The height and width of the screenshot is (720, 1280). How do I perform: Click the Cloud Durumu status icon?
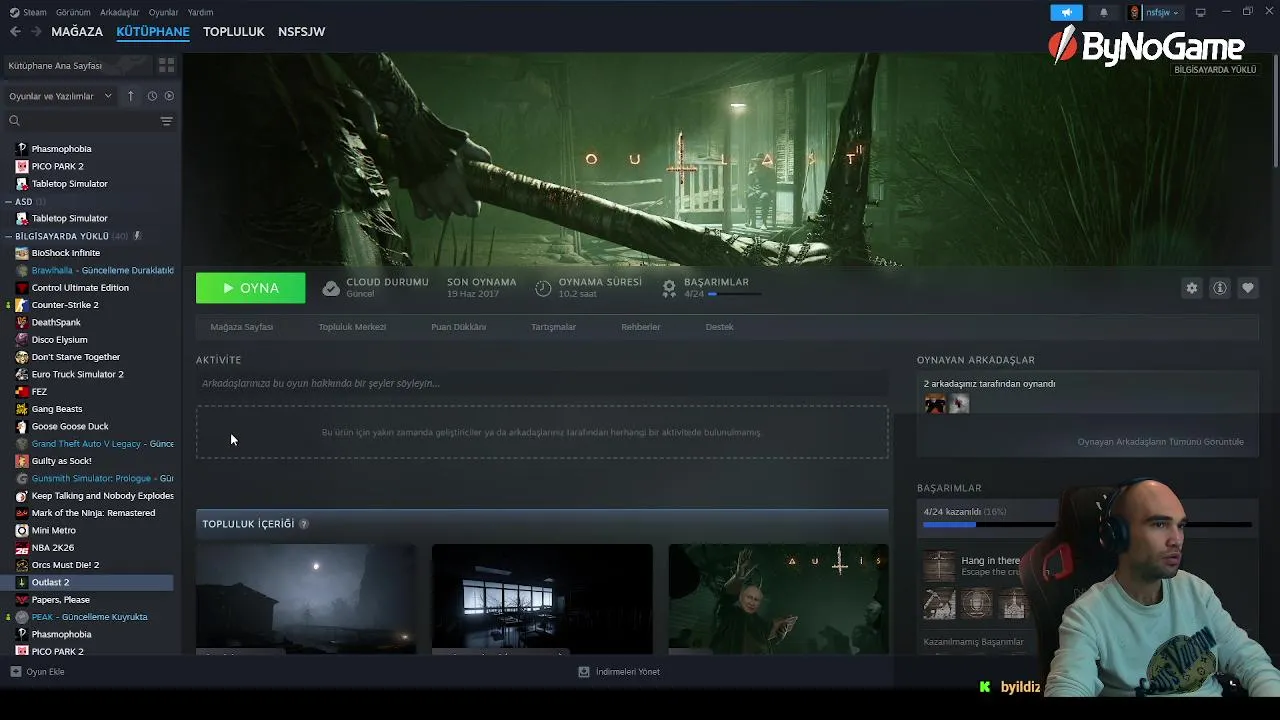331,288
